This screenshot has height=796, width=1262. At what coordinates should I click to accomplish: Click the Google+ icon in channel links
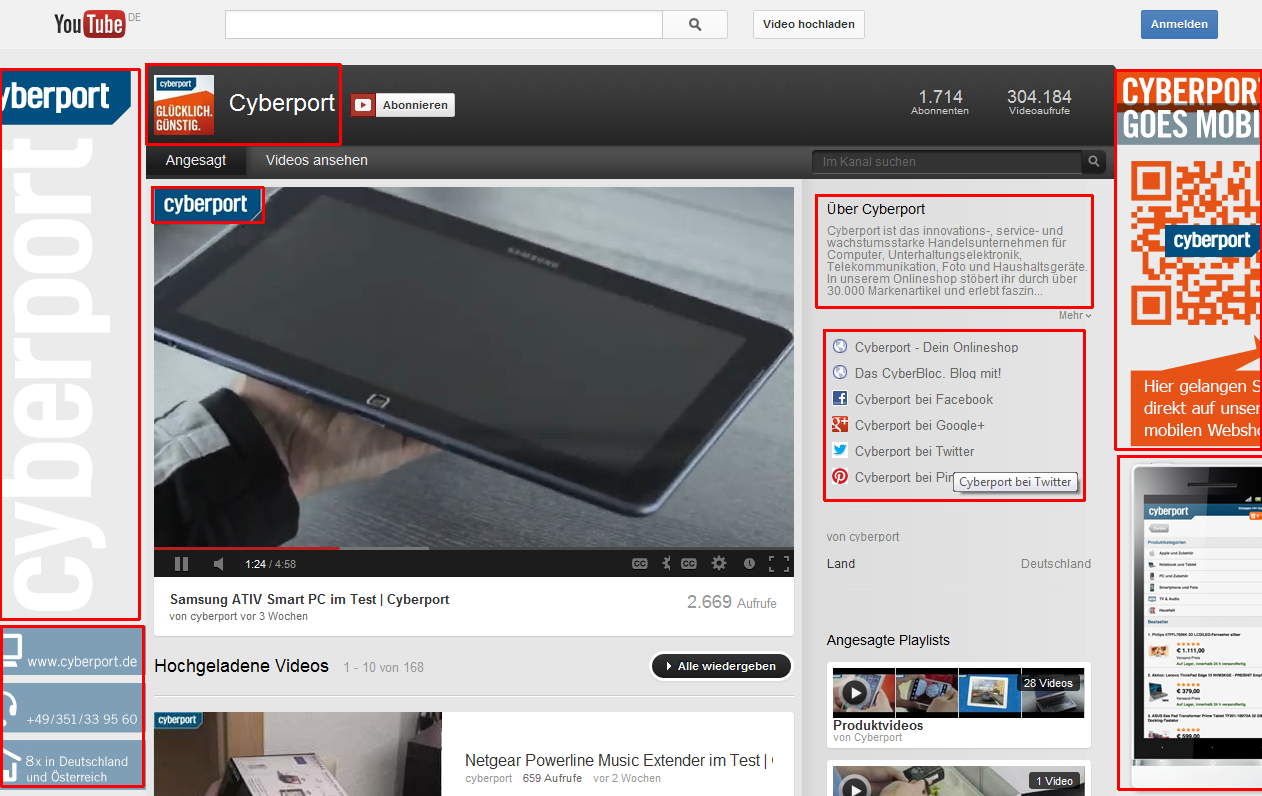click(840, 424)
